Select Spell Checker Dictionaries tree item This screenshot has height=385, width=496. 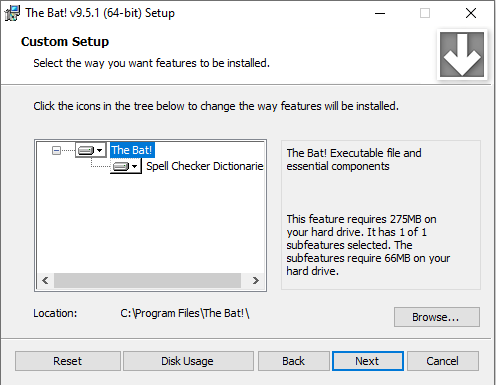click(x=205, y=166)
